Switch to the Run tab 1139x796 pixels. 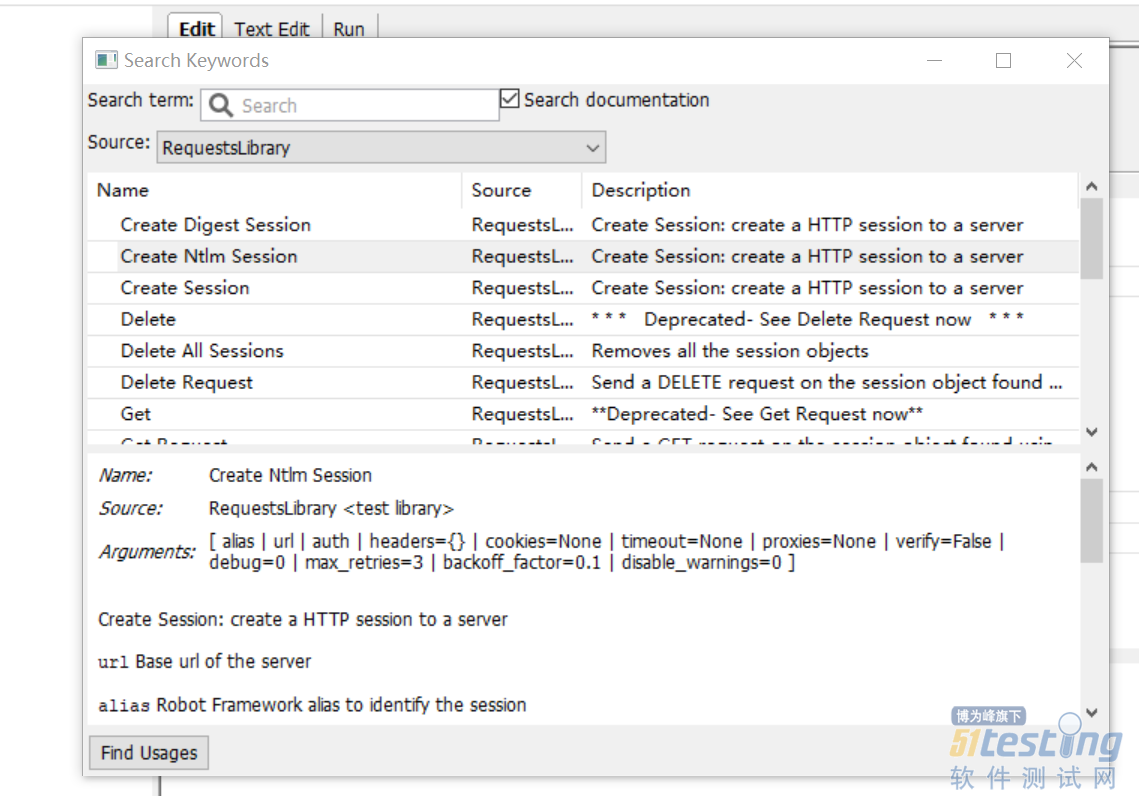point(349,29)
